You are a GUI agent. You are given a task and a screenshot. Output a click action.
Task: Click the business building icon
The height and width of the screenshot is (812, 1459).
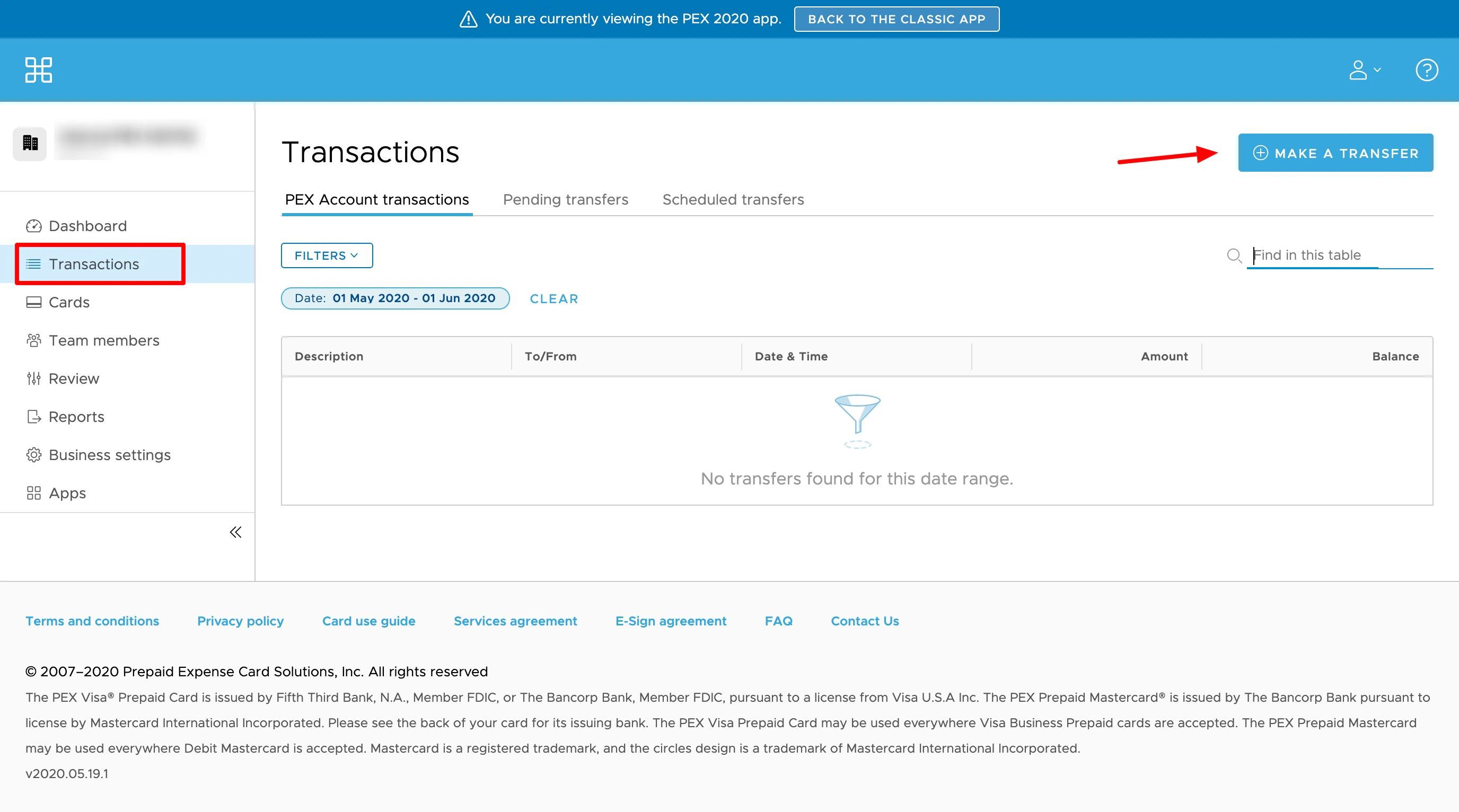(x=30, y=143)
